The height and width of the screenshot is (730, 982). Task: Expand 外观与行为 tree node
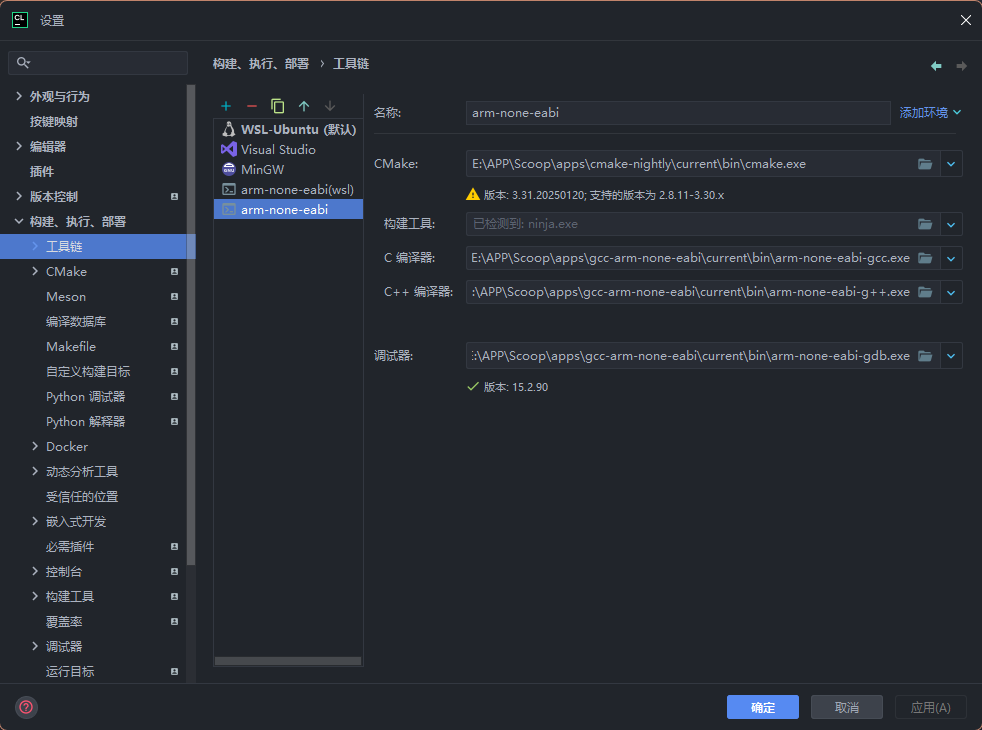pyautogui.click(x=19, y=96)
